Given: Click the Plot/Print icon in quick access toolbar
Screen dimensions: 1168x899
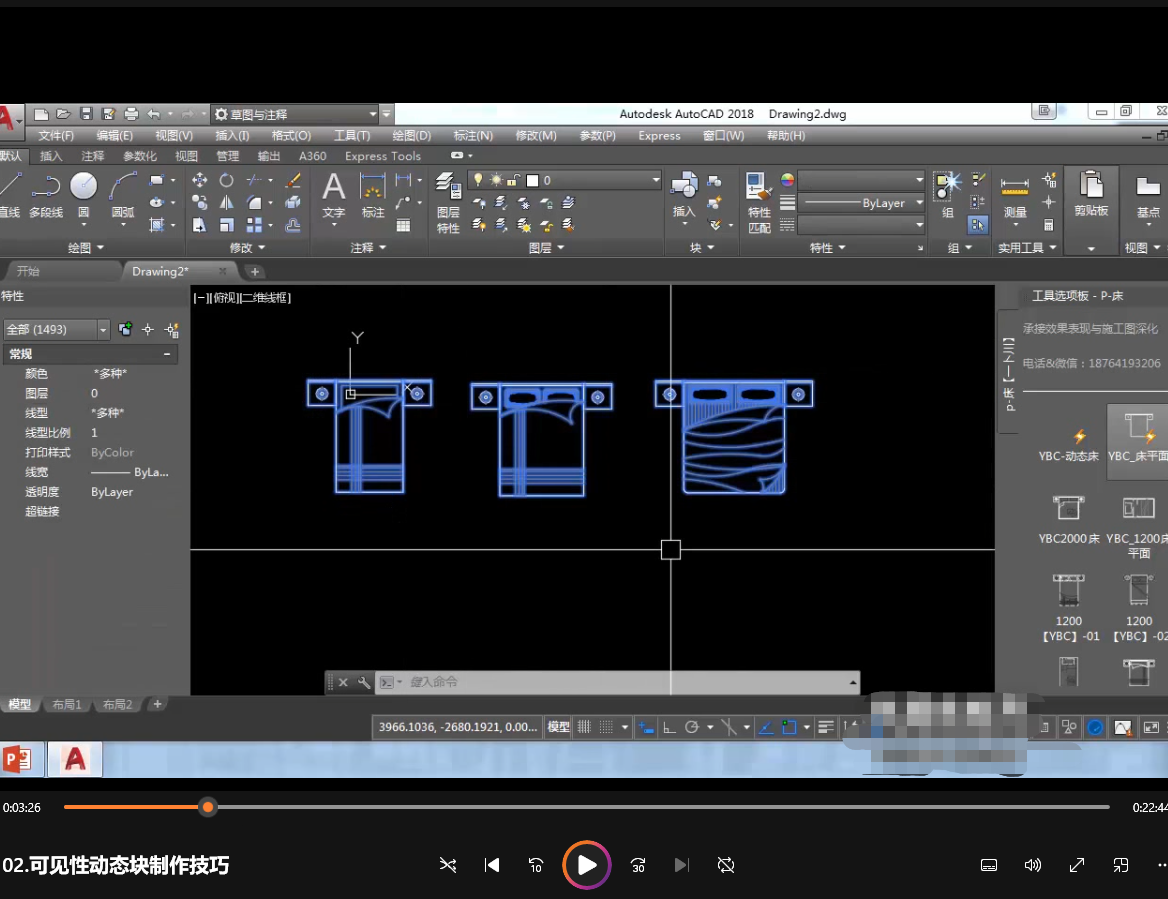Looking at the screenshot, I should point(131,114).
